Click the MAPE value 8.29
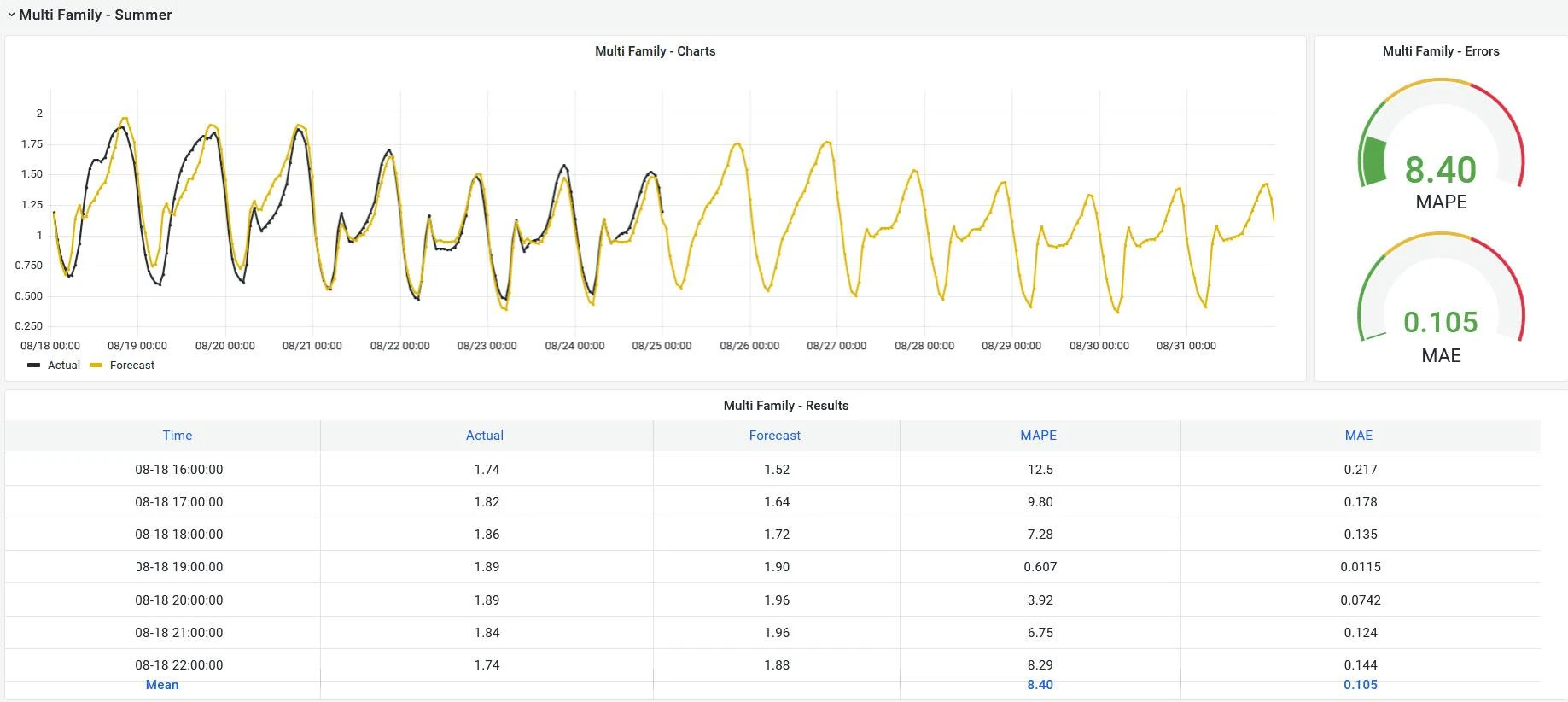 pos(1040,665)
